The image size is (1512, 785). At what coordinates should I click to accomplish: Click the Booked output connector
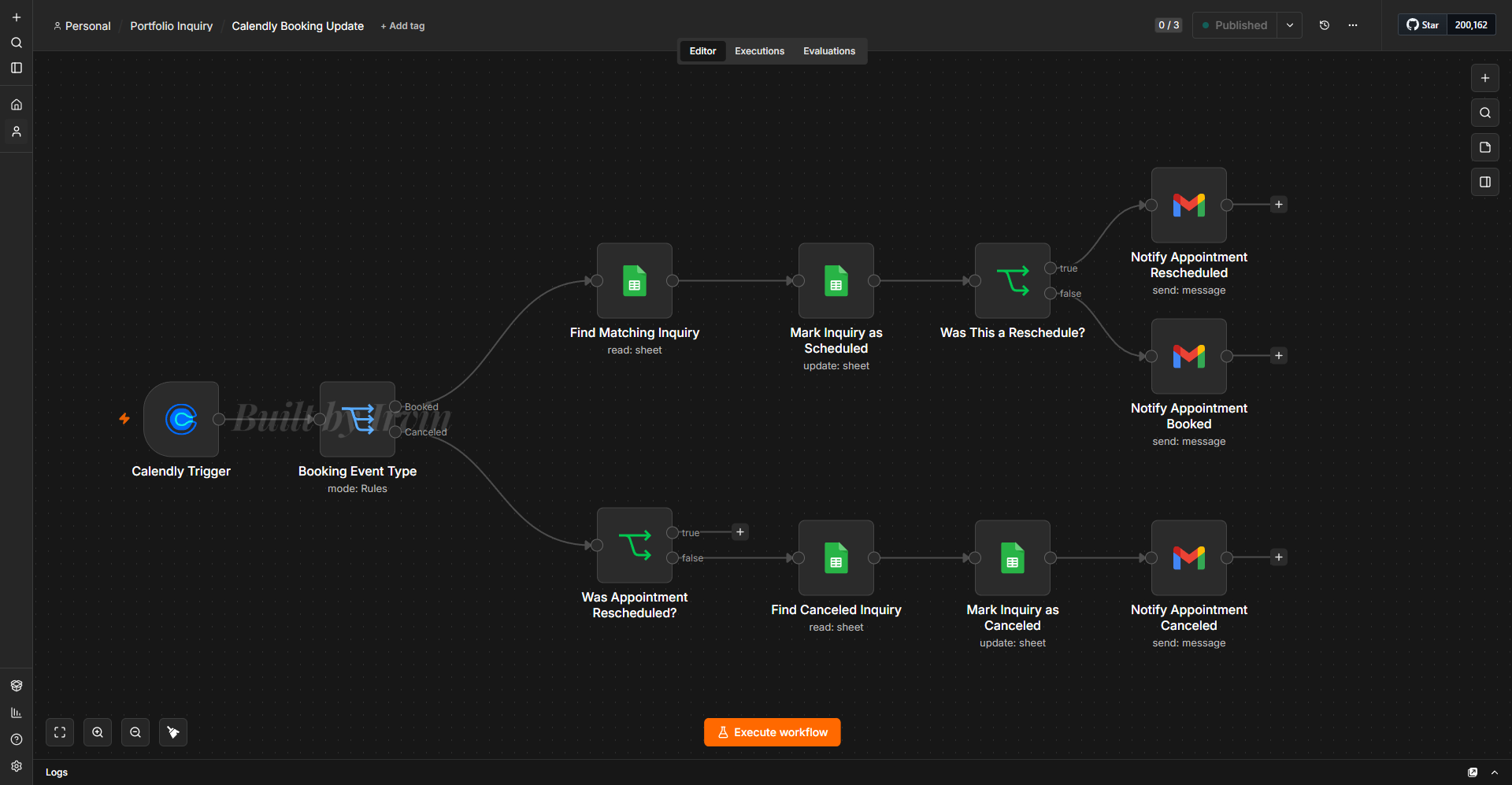coord(395,406)
